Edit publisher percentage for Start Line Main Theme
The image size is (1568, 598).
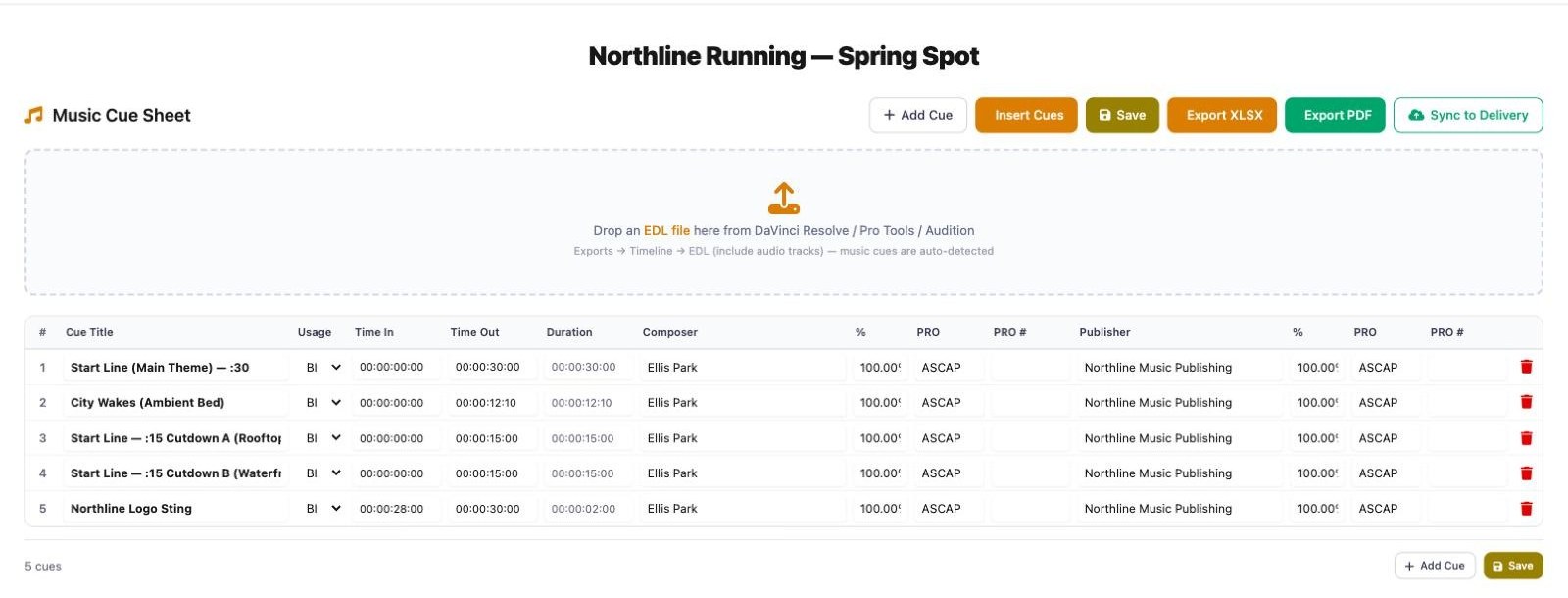[x=1315, y=368]
